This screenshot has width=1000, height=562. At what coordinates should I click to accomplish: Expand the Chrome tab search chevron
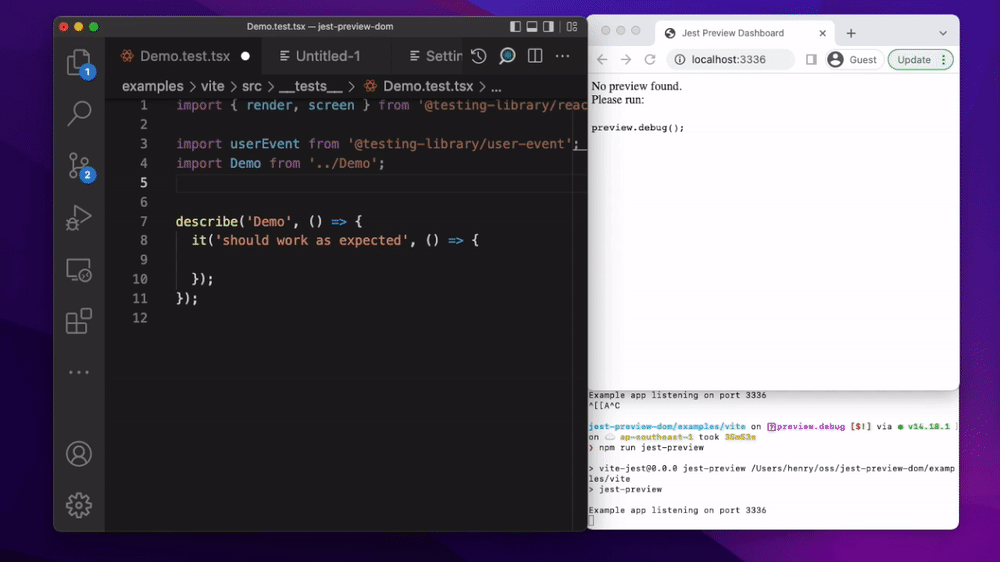coord(942,33)
